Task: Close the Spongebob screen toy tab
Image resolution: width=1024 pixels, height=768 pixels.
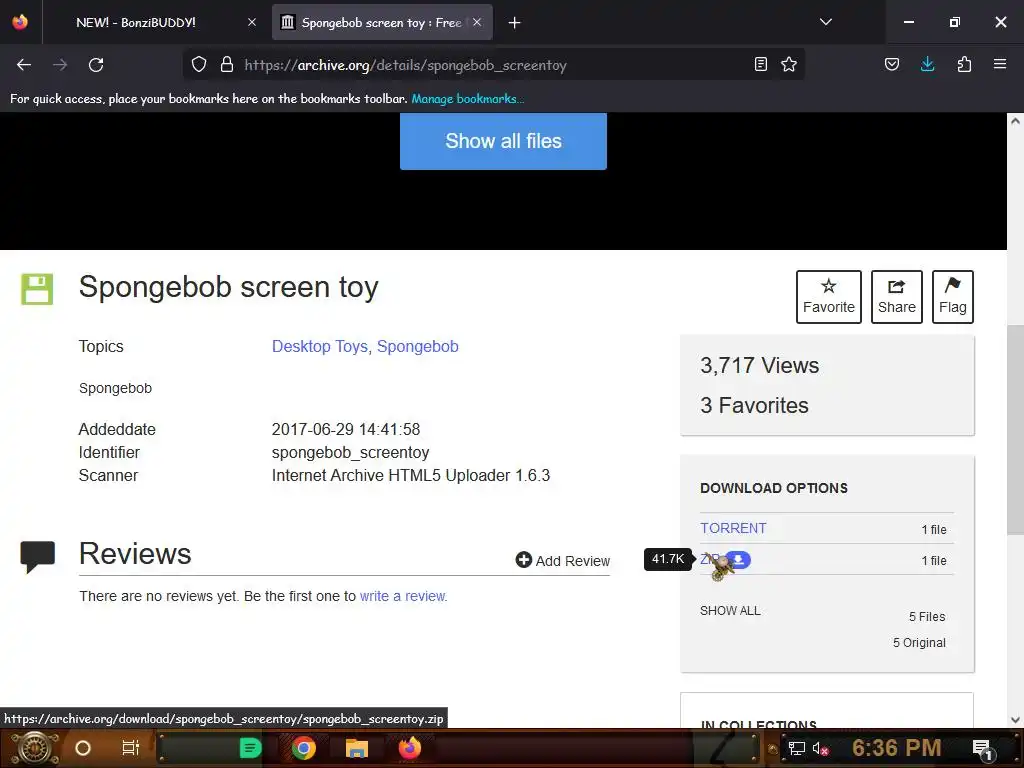Action: [477, 22]
